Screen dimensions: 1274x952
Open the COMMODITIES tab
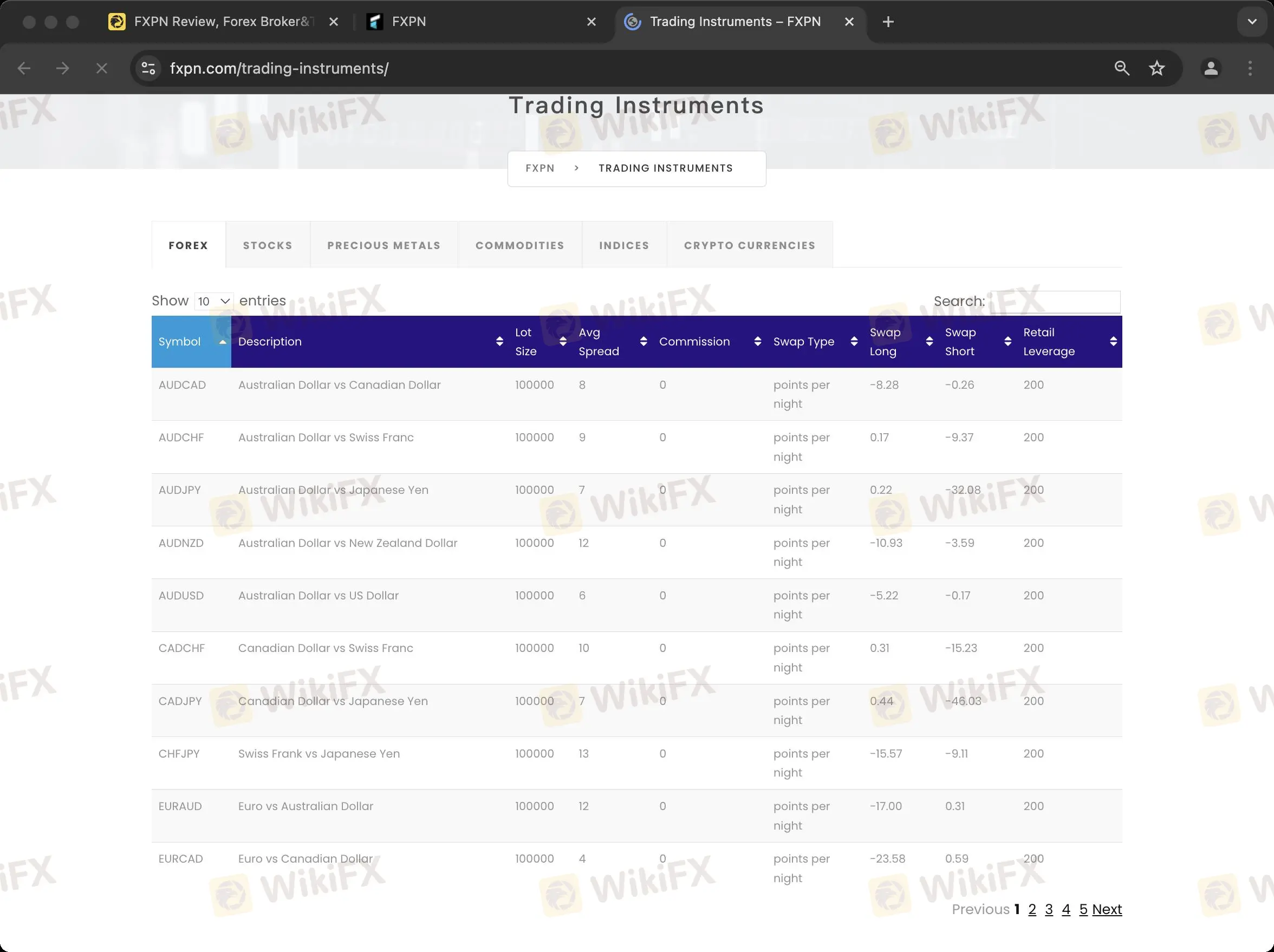coord(520,245)
